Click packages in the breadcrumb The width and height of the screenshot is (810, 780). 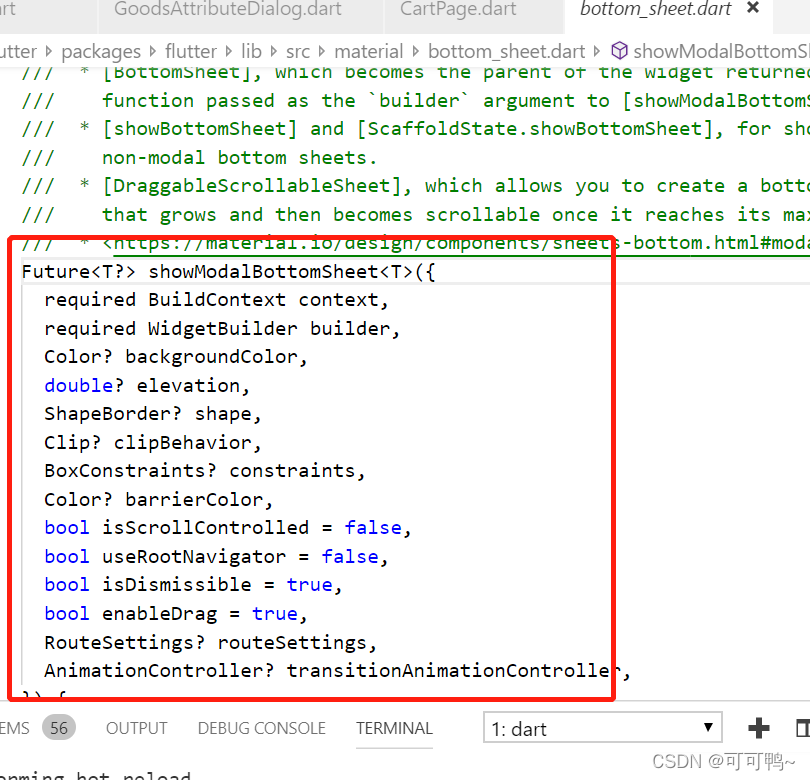click(x=101, y=52)
